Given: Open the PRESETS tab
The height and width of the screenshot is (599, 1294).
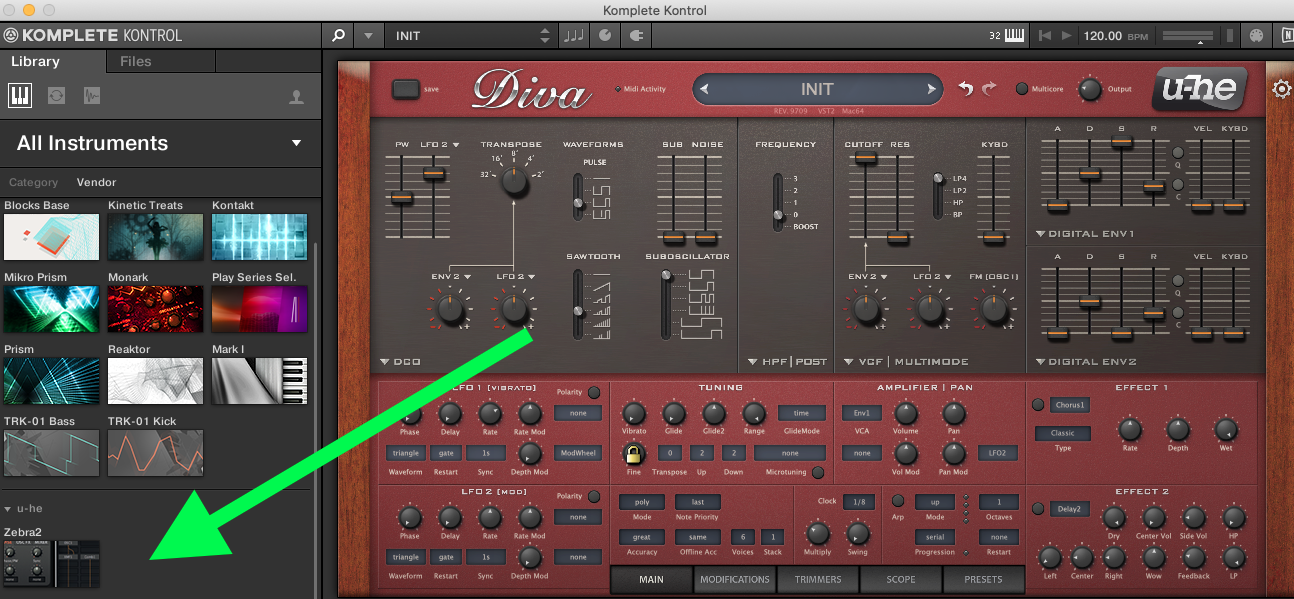Looking at the screenshot, I should click(x=984, y=579).
